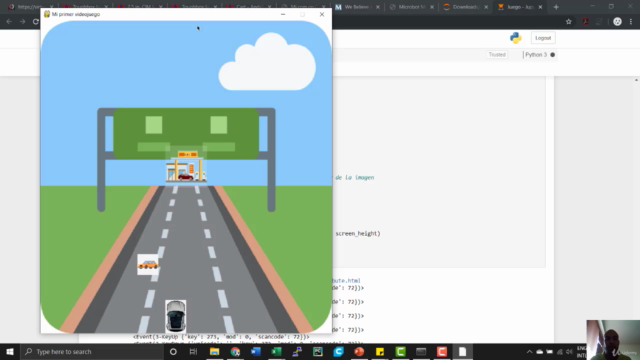Show hidden system tray icons

point(529,351)
